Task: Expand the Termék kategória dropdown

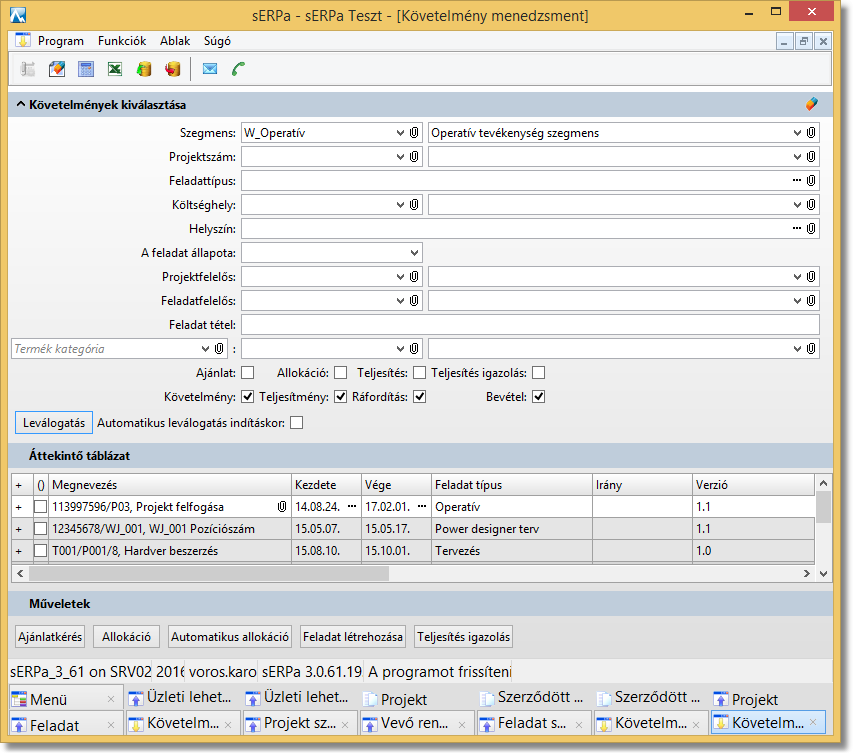Action: [x=205, y=349]
